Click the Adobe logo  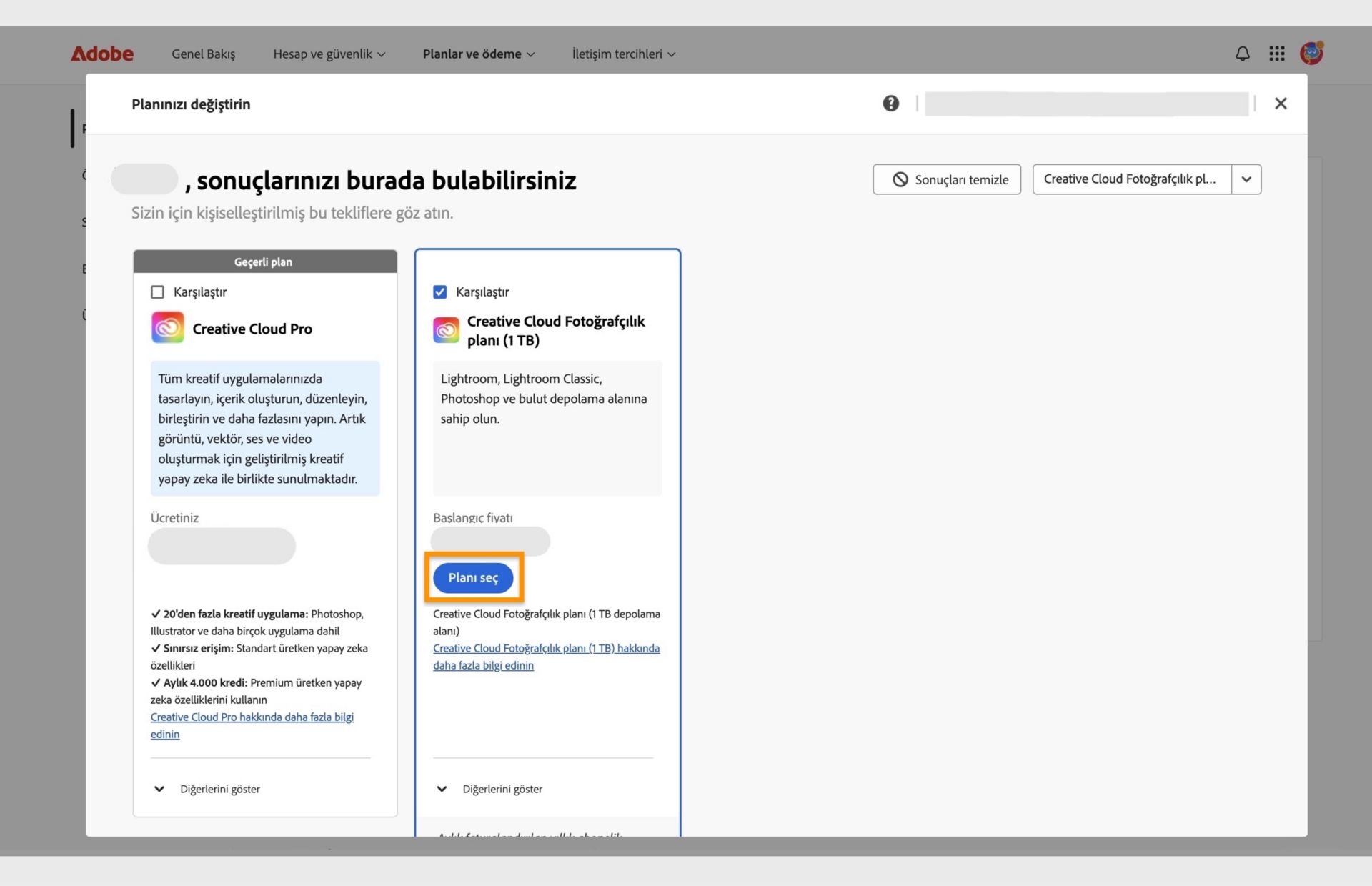pos(102,54)
